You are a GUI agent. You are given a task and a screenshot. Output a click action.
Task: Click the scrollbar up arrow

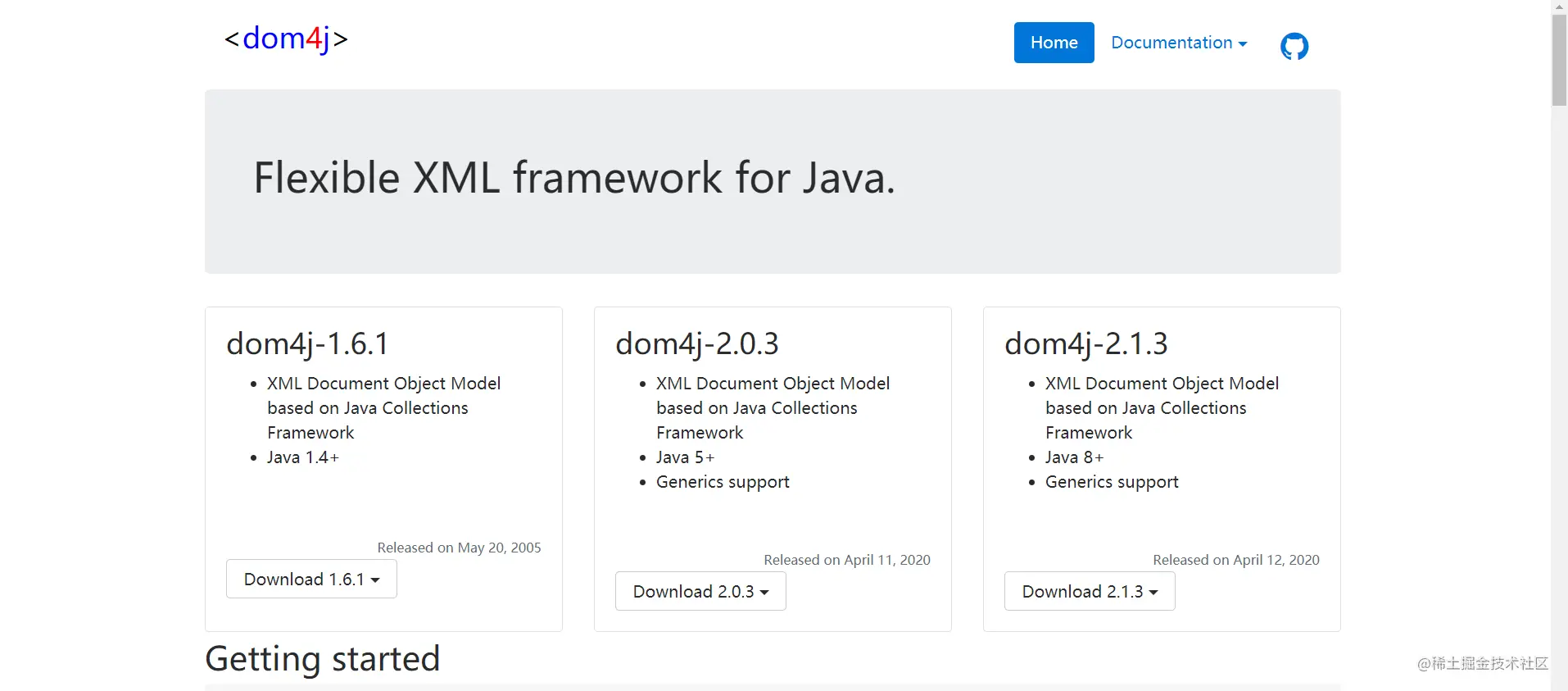pos(1559,7)
